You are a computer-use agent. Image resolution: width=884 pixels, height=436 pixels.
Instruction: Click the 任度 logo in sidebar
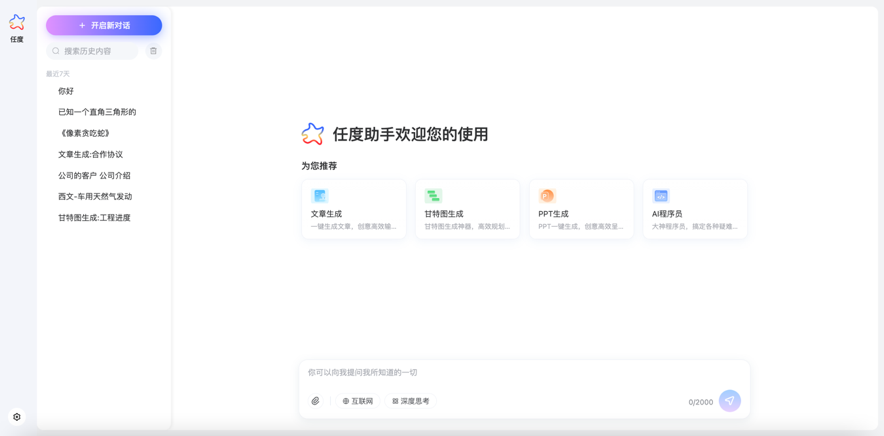[17, 23]
